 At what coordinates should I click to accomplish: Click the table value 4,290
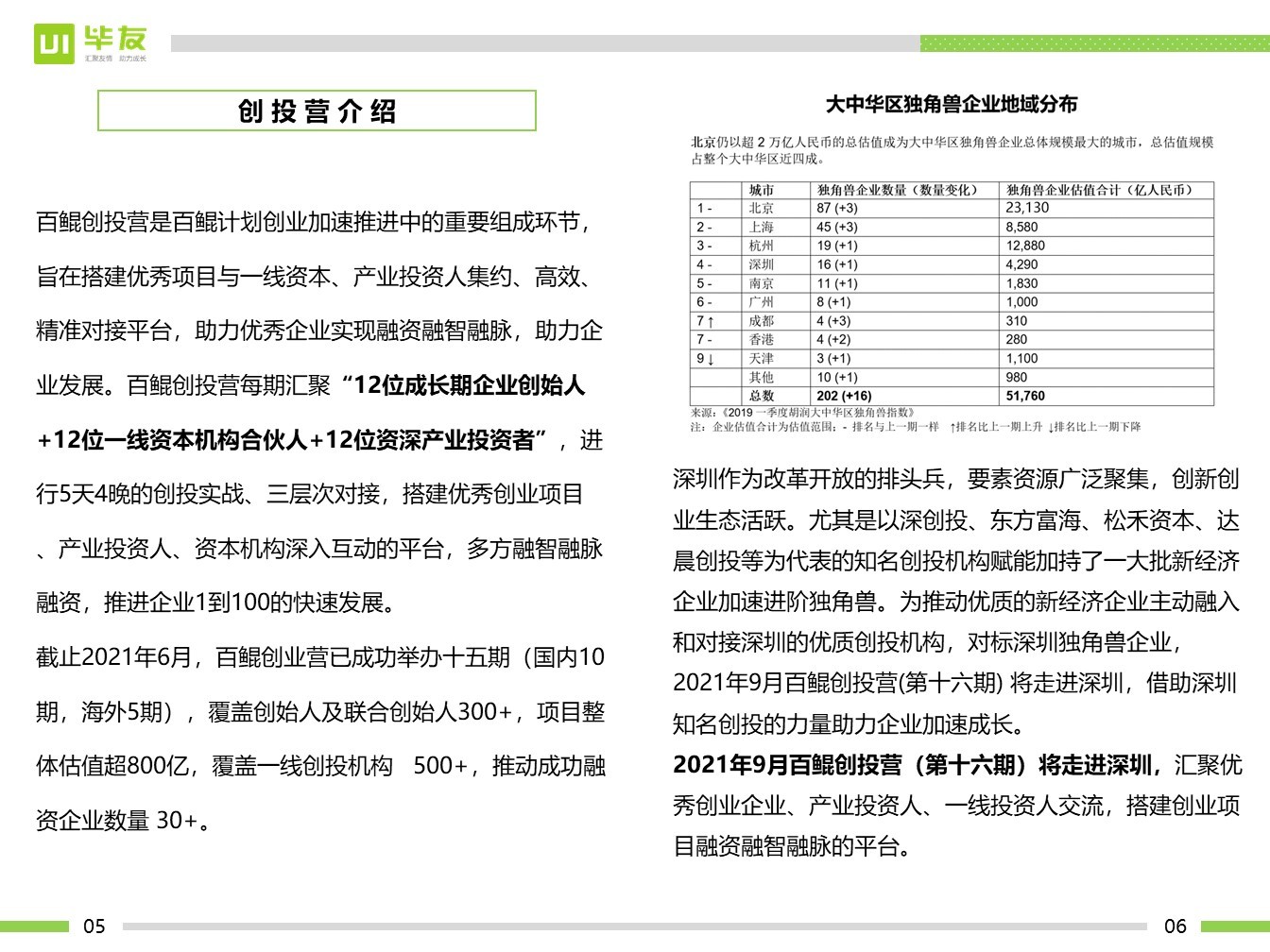[x=1021, y=264]
